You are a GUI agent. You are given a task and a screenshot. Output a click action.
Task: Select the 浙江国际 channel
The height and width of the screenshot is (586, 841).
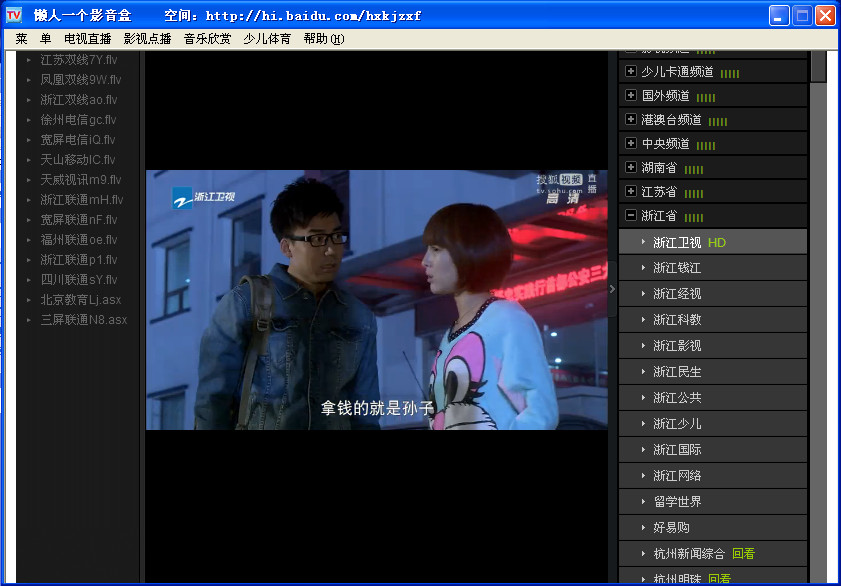[x=713, y=450]
